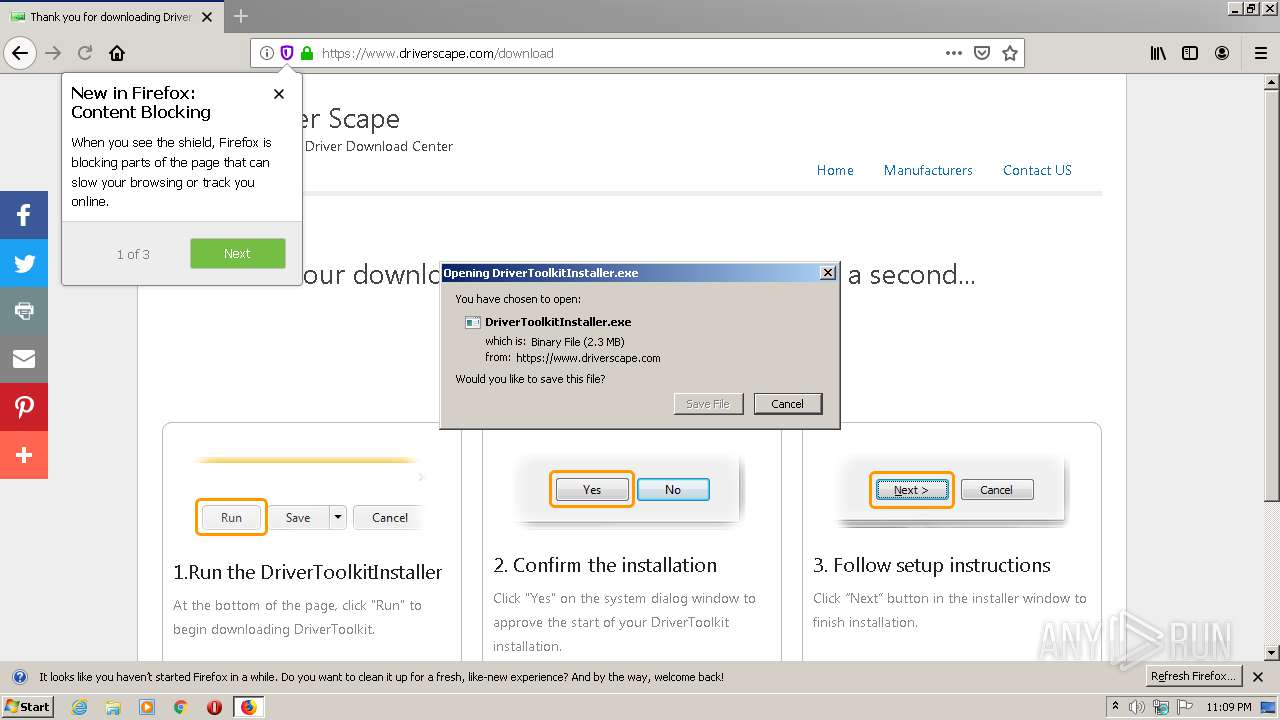Open the Firefox Library
Screen dimensions: 1280x720
[x=1158, y=53]
